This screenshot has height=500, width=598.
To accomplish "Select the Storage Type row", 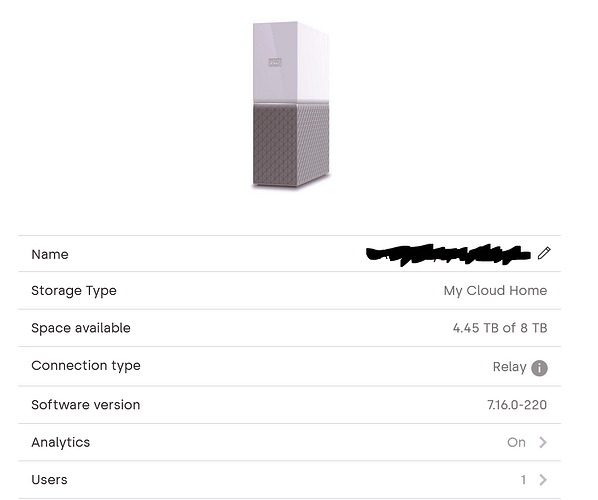I will tap(289, 291).
